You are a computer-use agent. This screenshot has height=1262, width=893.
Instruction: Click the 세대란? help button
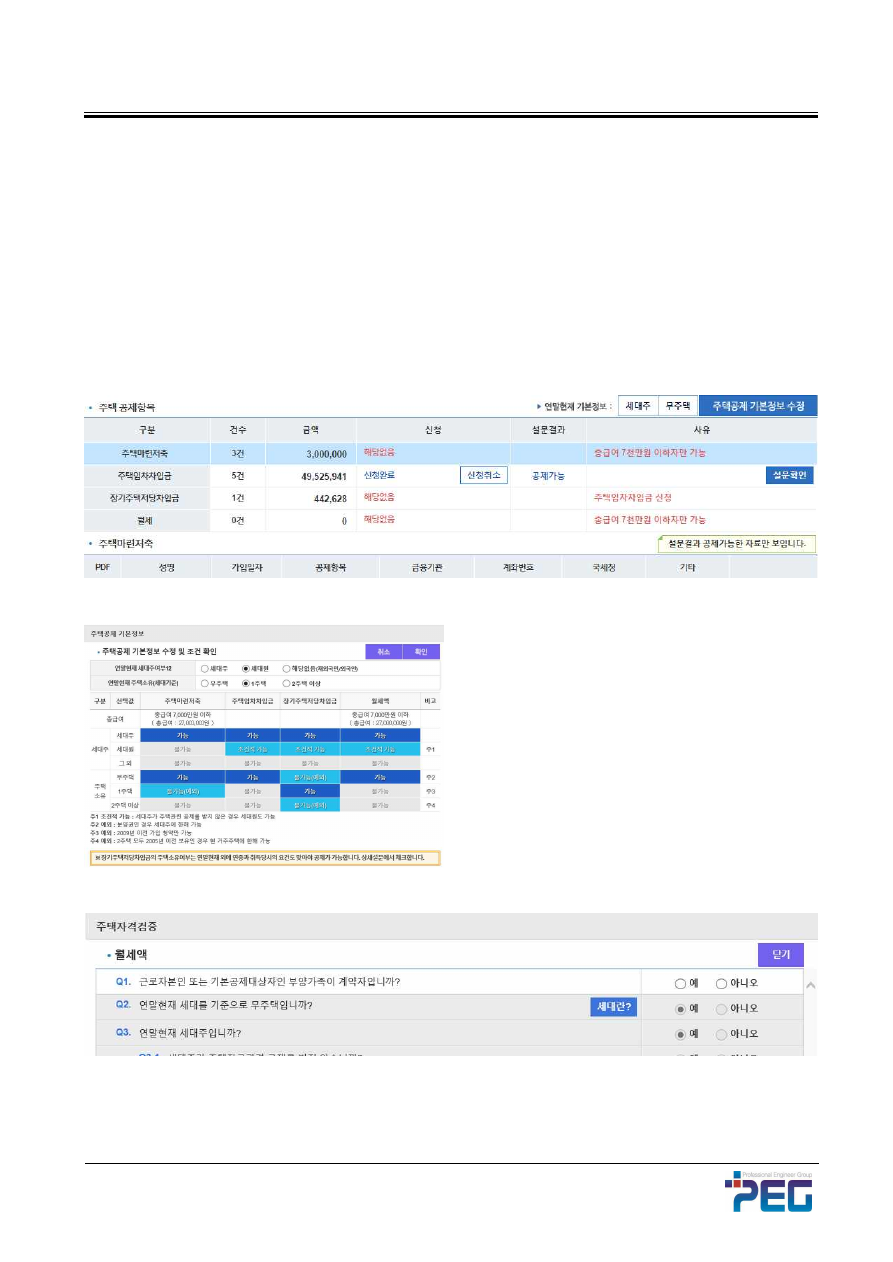(x=613, y=1006)
